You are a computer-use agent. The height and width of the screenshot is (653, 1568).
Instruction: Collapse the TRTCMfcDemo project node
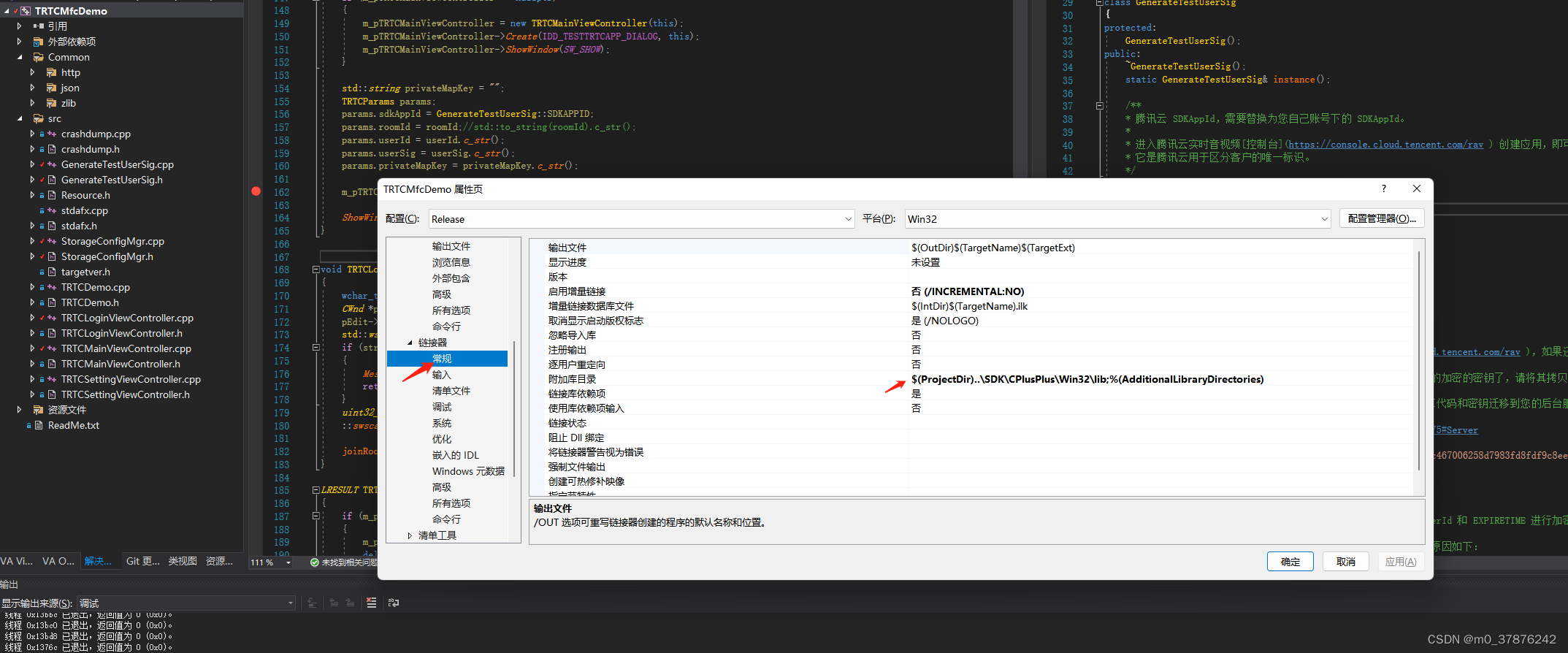pyautogui.click(x=6, y=11)
